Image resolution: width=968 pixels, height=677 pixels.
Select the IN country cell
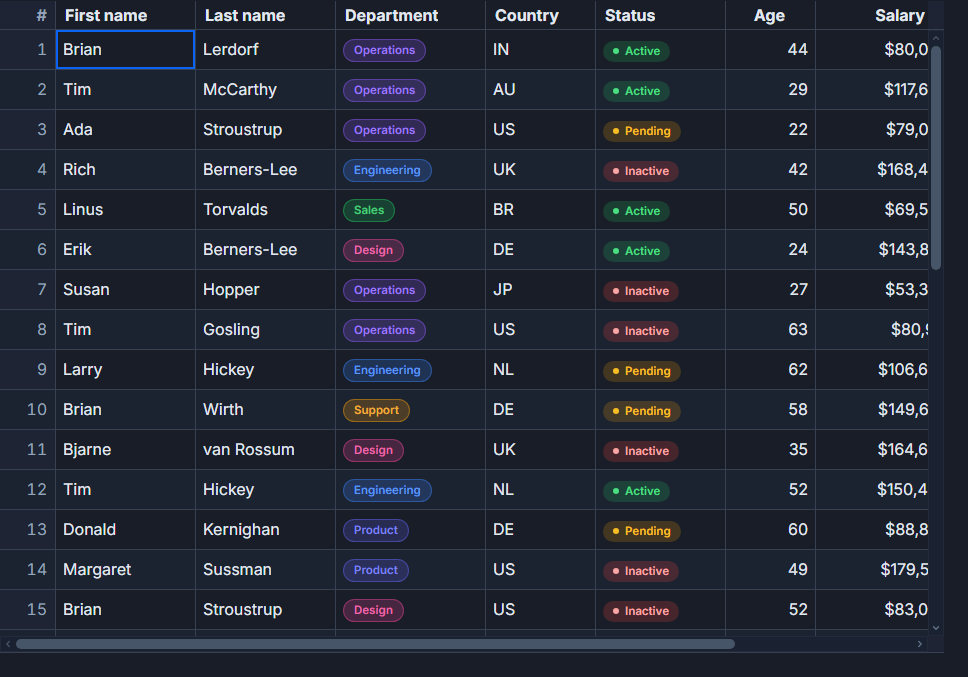click(x=541, y=49)
